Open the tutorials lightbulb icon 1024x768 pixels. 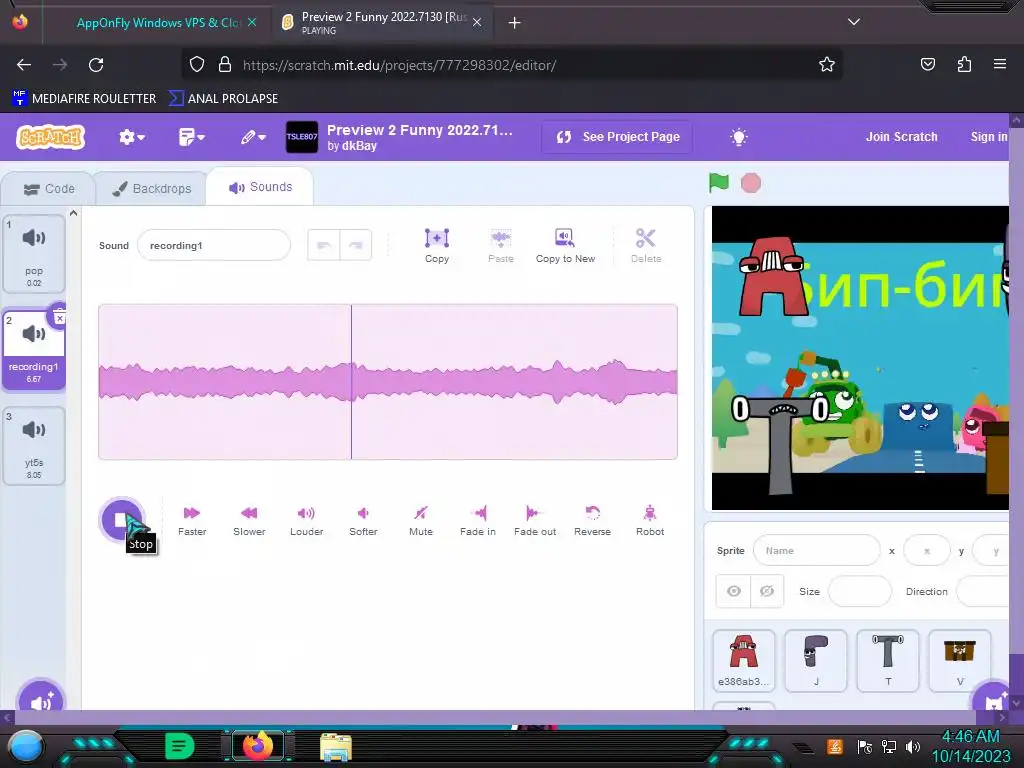[739, 137]
